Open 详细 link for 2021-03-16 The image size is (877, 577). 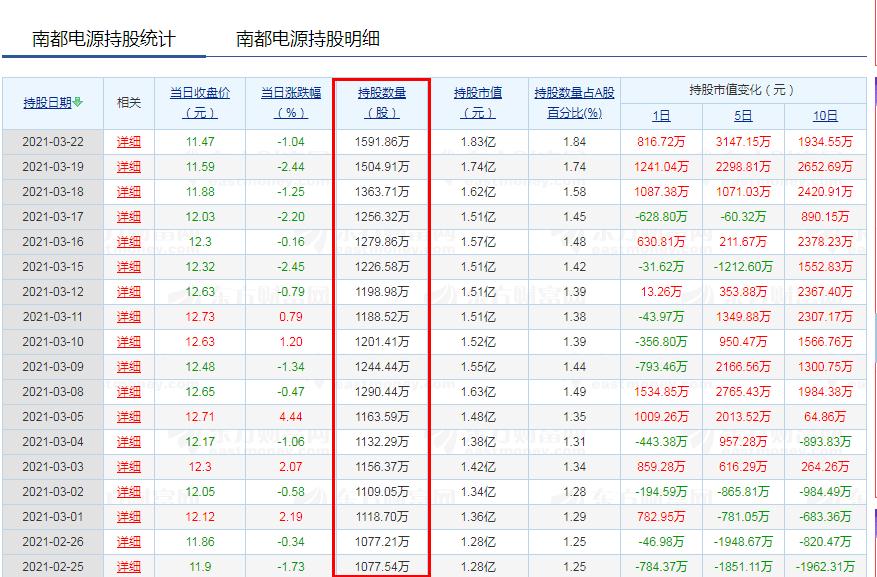(129, 242)
